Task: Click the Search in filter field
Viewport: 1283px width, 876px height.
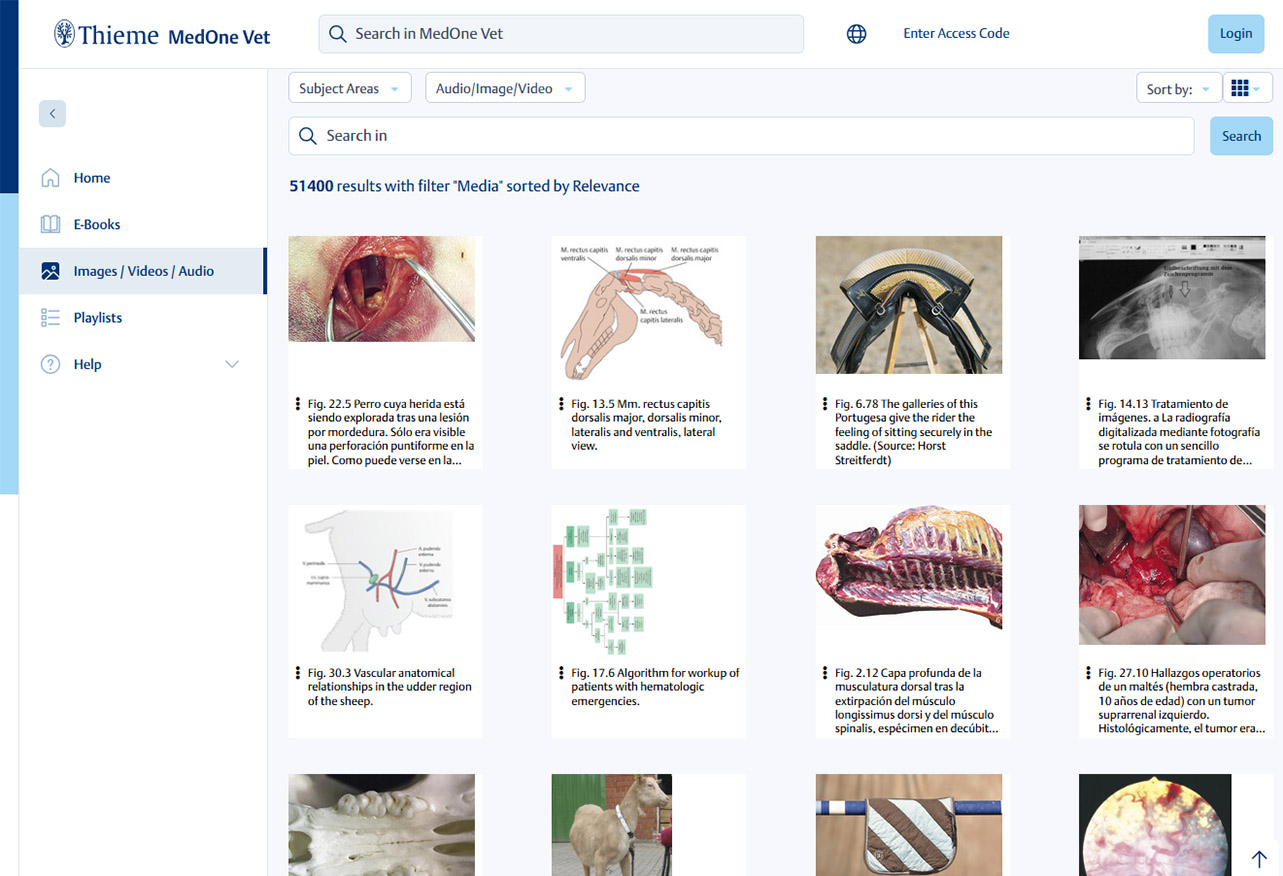Action: pos(740,136)
